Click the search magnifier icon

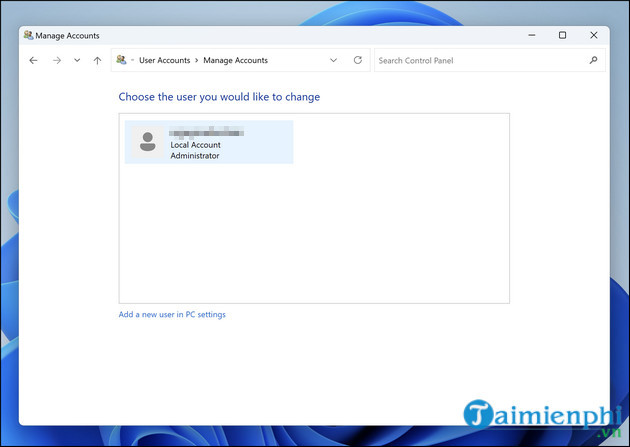click(x=593, y=60)
